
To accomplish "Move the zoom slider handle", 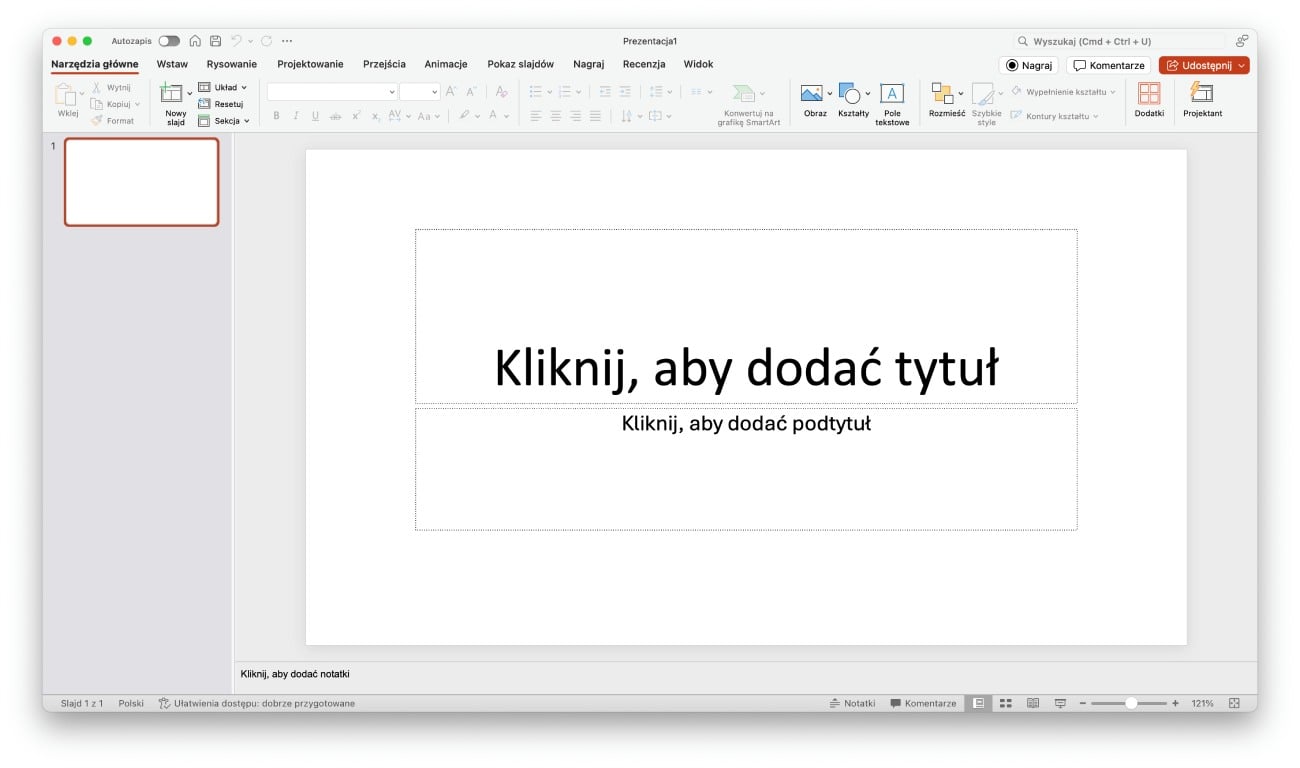I will (x=1131, y=703).
